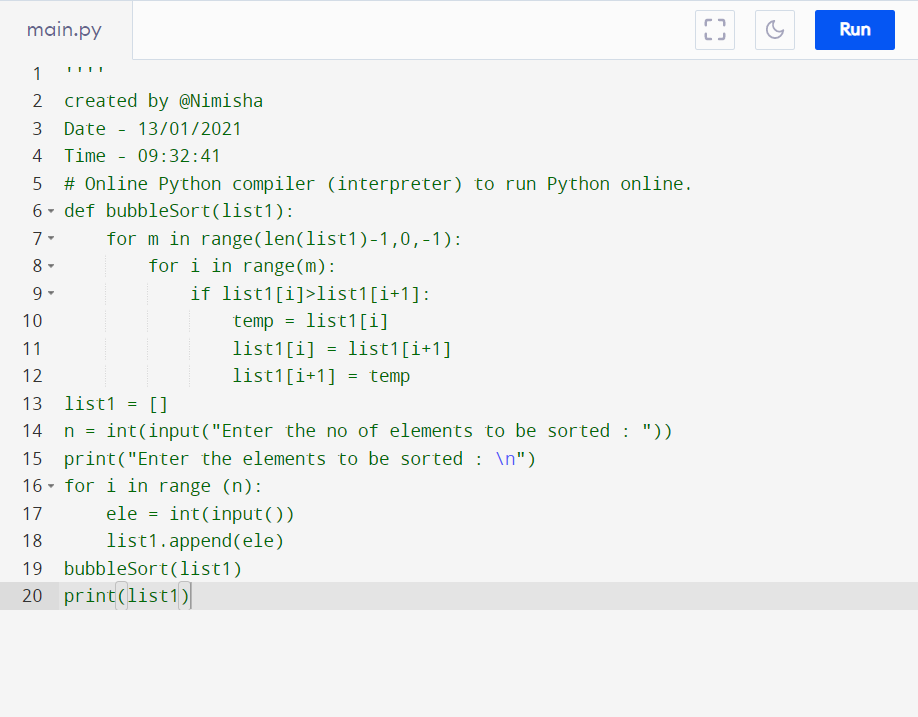Fold the 'for i in range(m)' block
Screen dimensions: 918x717
click(51, 266)
